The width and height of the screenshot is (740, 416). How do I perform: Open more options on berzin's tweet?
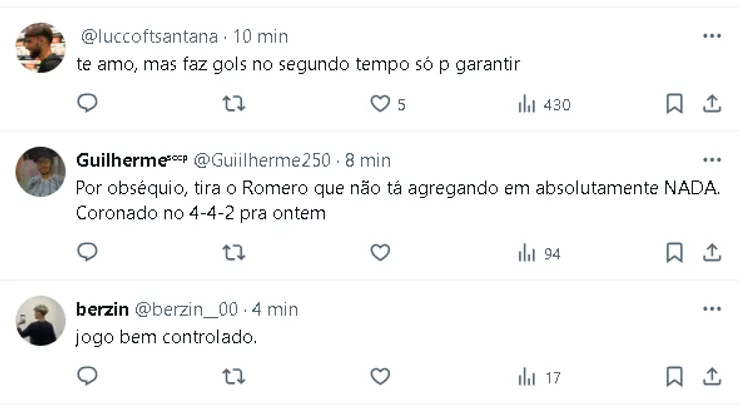[x=711, y=309]
